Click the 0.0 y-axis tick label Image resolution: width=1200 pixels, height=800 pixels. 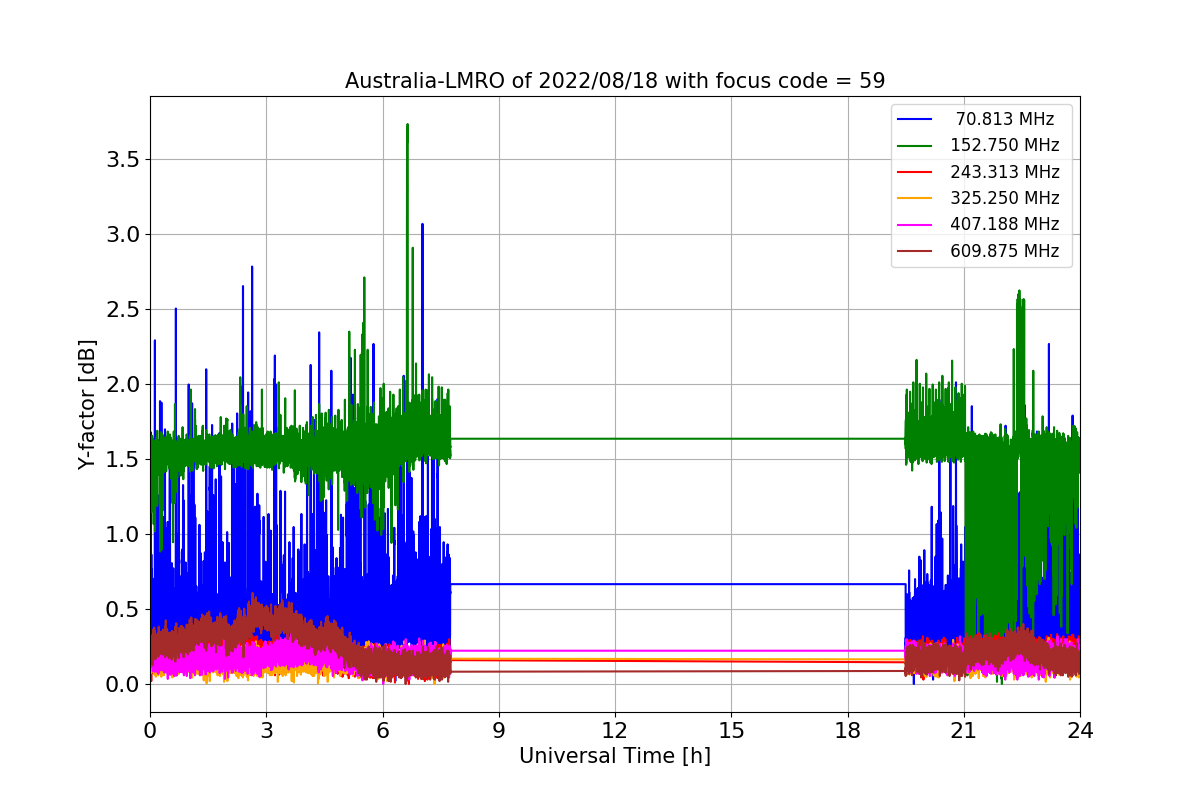tap(122, 685)
